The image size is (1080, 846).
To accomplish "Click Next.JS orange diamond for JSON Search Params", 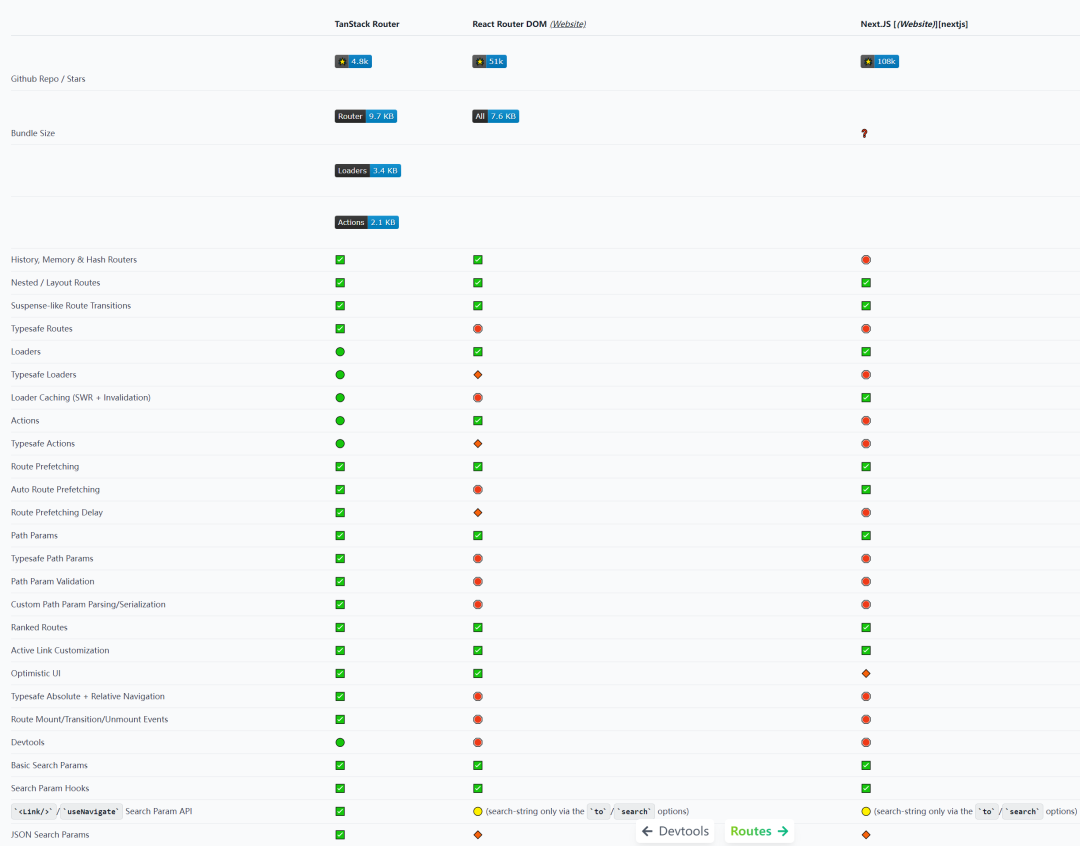I will (x=866, y=835).
